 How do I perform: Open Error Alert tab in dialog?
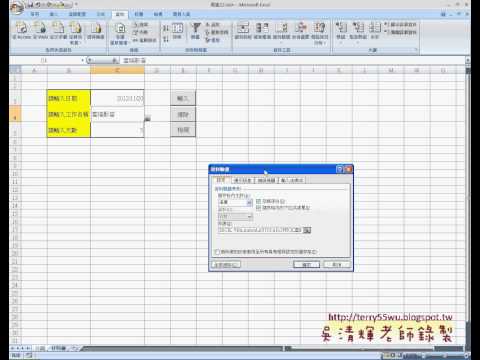pos(266,180)
